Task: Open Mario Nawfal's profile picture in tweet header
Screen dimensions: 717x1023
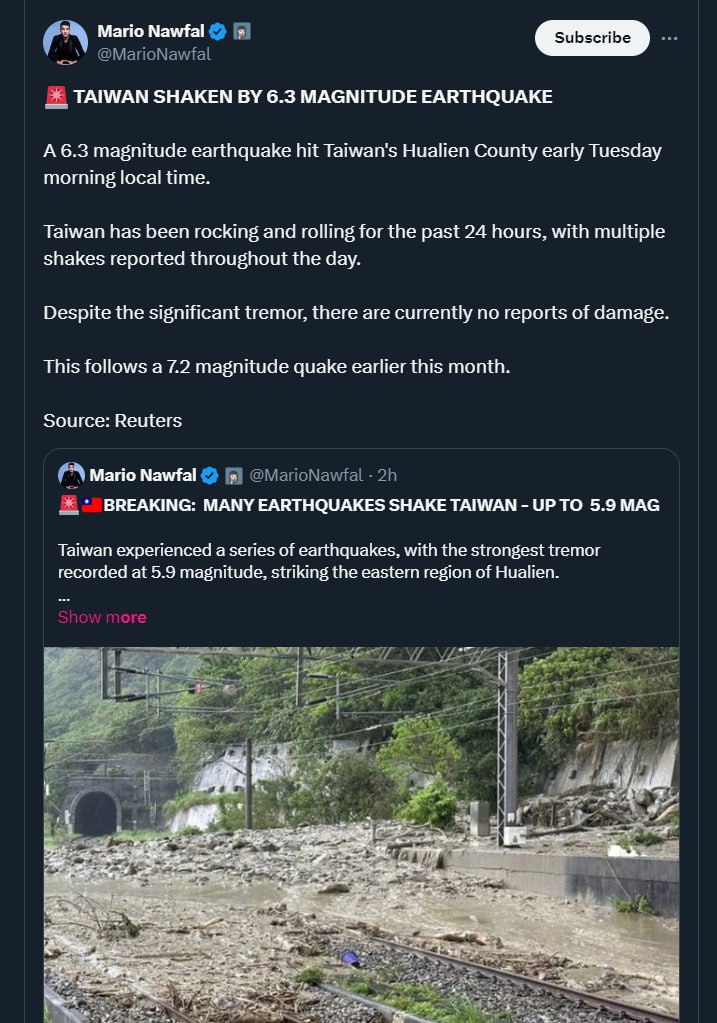Action: 66,42
